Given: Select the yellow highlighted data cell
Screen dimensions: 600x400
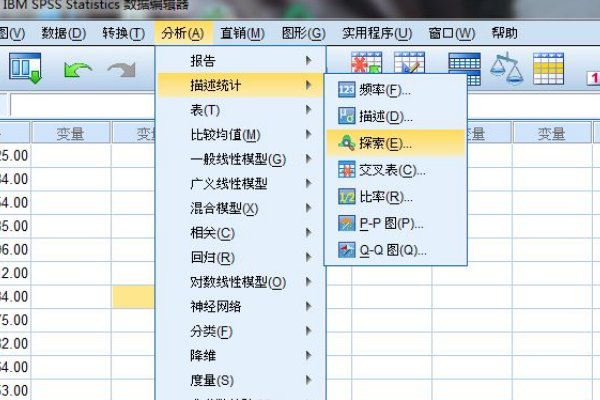Looking at the screenshot, I should click(134, 297).
